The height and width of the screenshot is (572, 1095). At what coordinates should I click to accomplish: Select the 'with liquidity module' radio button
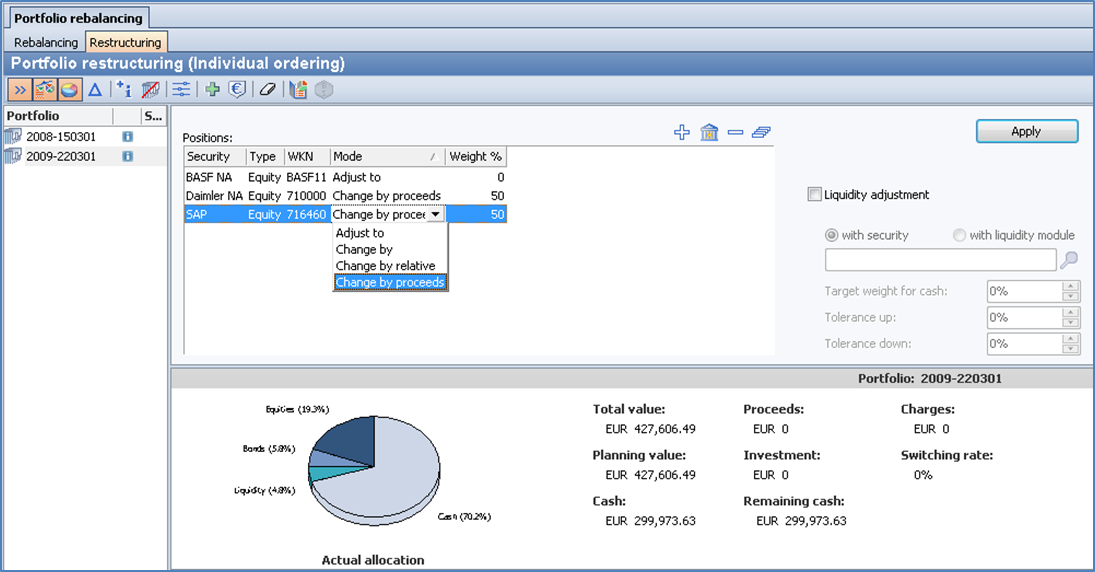[960, 235]
